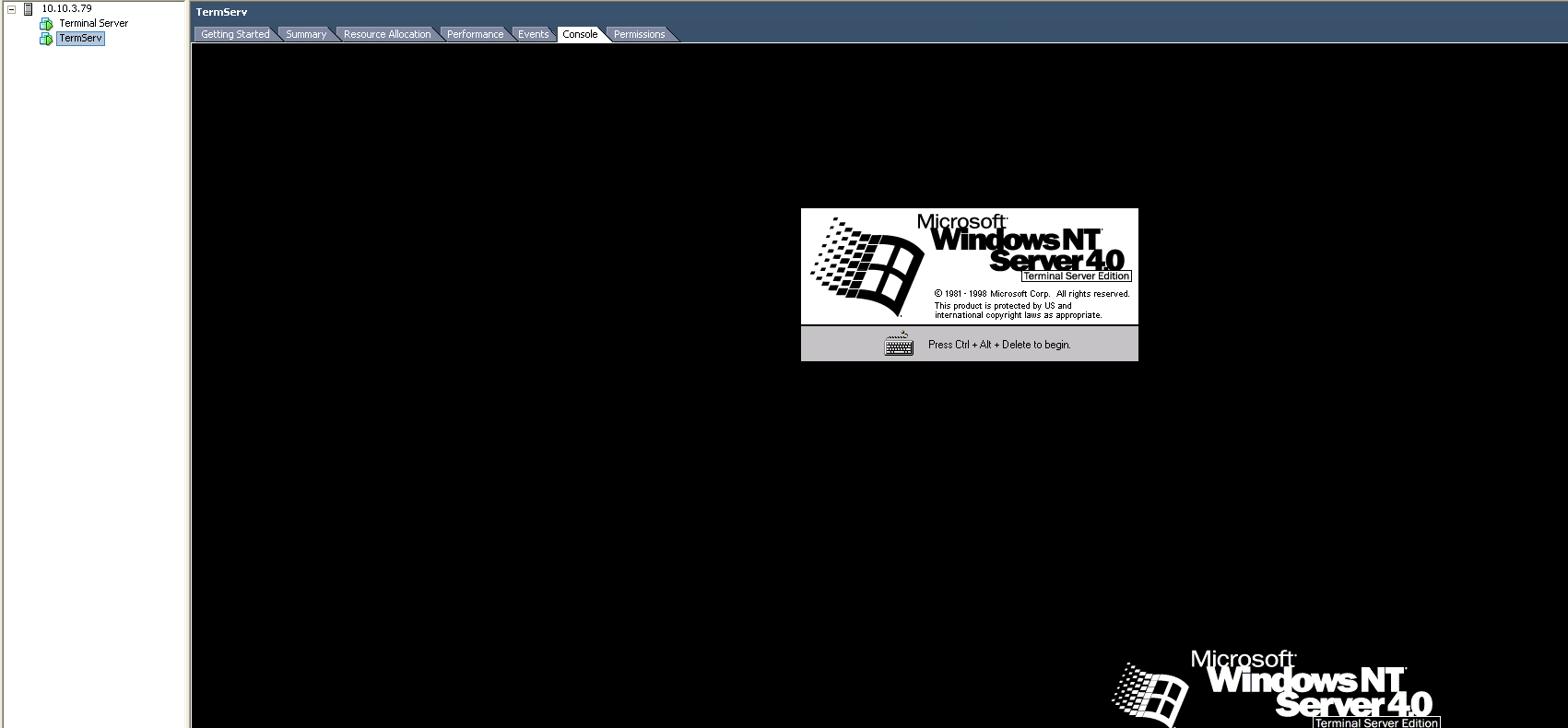
Task: Select the Console tab
Action: 580,34
